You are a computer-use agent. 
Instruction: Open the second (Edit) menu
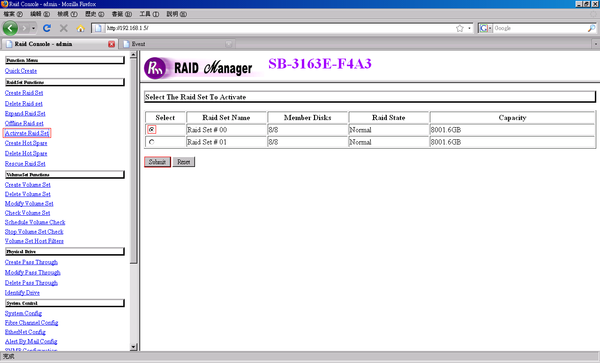40,14
